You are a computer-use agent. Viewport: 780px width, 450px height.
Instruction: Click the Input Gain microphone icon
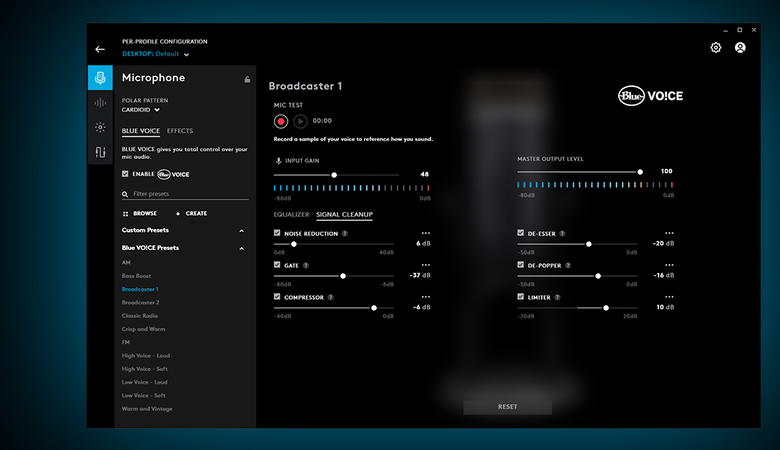[279, 161]
